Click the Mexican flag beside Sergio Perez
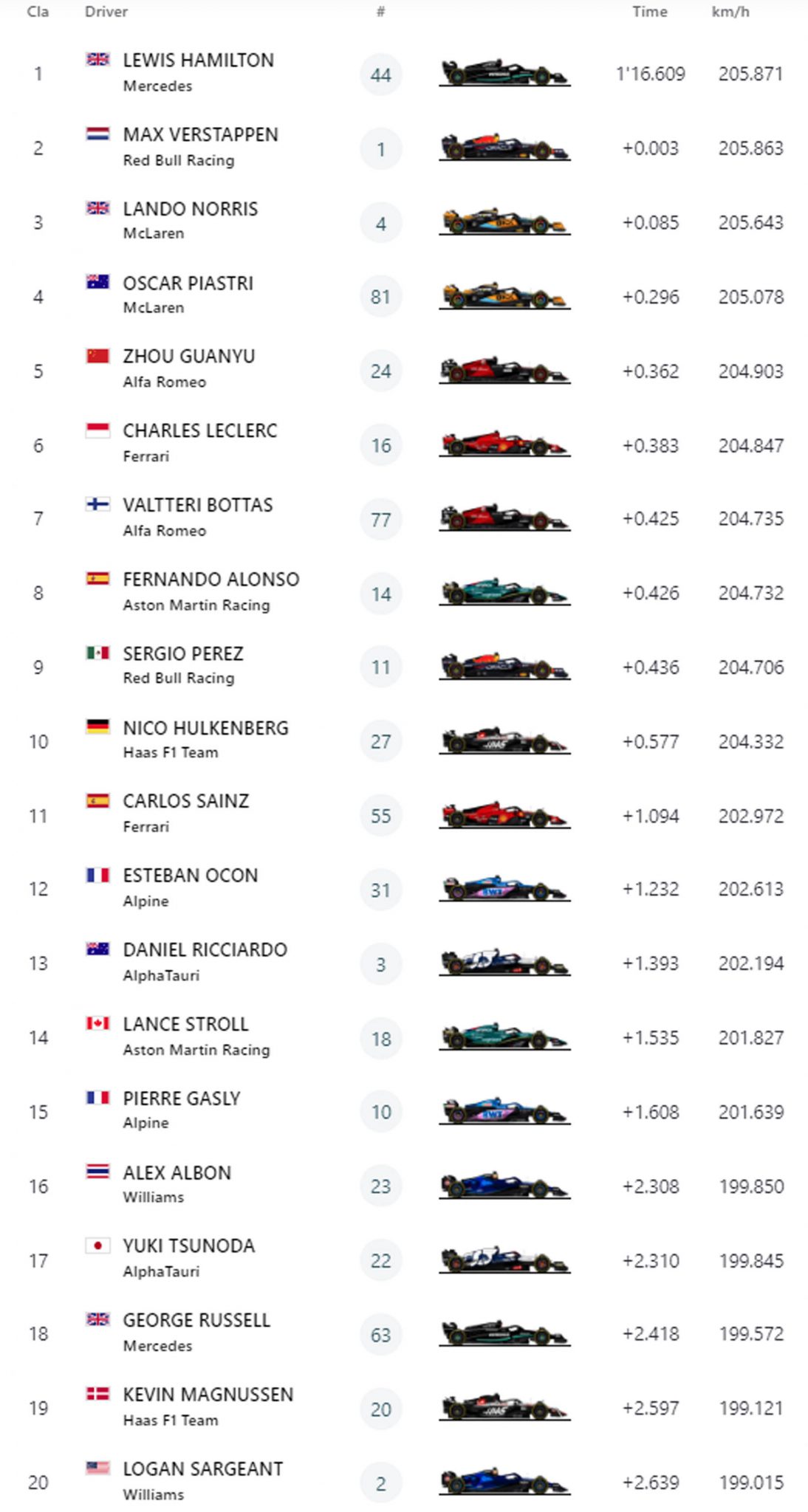 coord(97,653)
